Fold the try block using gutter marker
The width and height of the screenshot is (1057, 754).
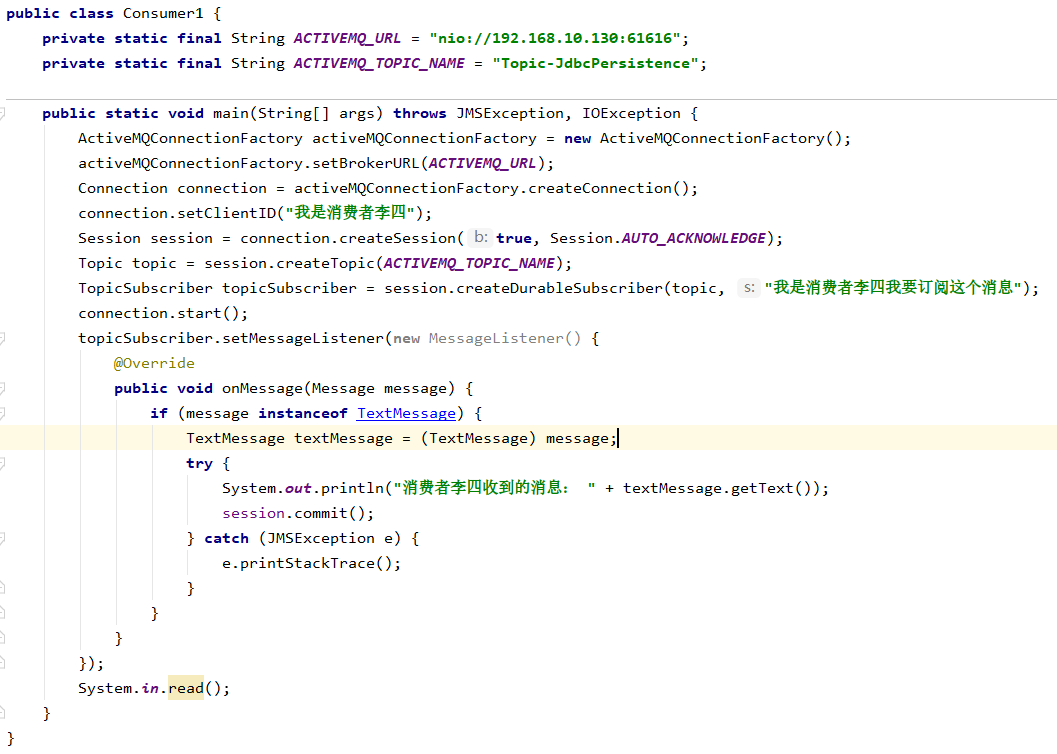3,463
